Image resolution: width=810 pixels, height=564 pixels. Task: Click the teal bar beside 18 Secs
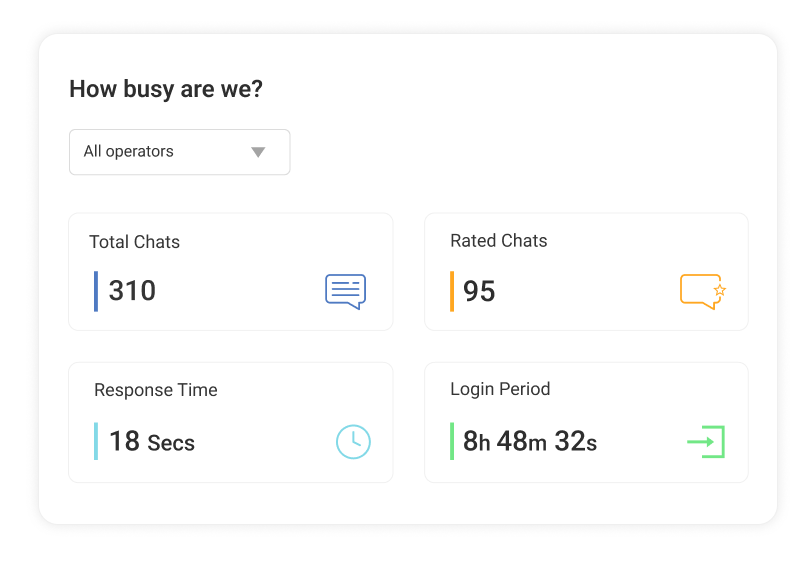(x=96, y=441)
